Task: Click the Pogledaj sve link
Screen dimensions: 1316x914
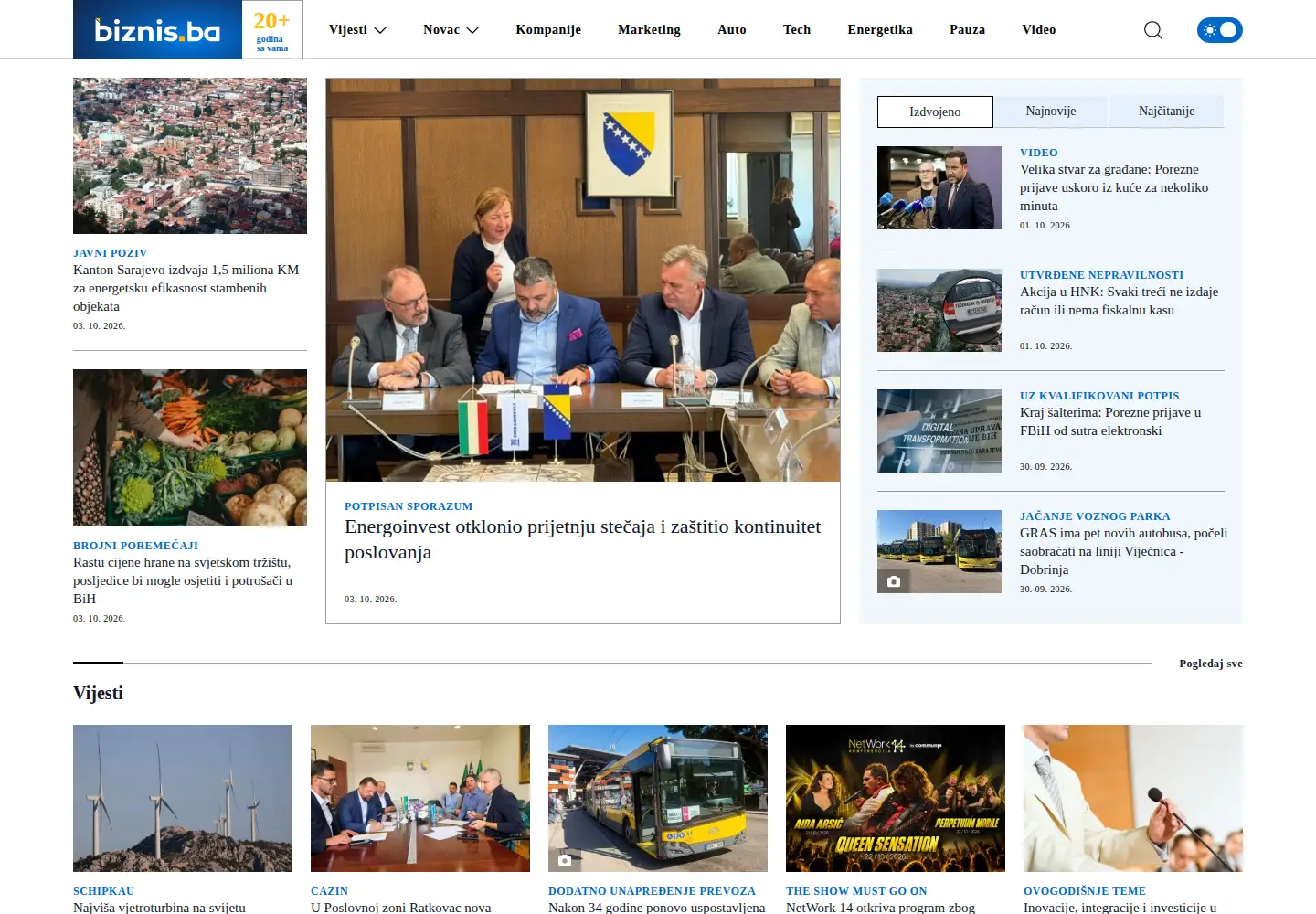Action: 1211,664
